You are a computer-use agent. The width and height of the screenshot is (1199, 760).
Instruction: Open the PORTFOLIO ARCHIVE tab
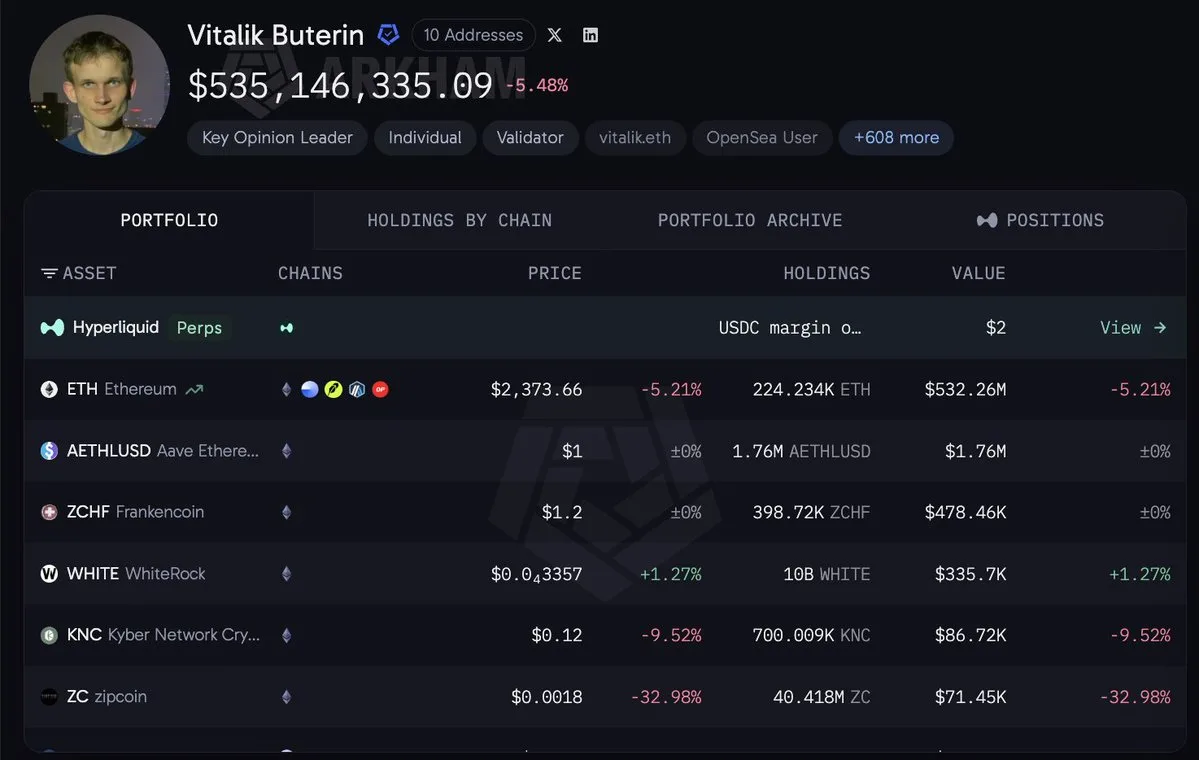[750, 220]
